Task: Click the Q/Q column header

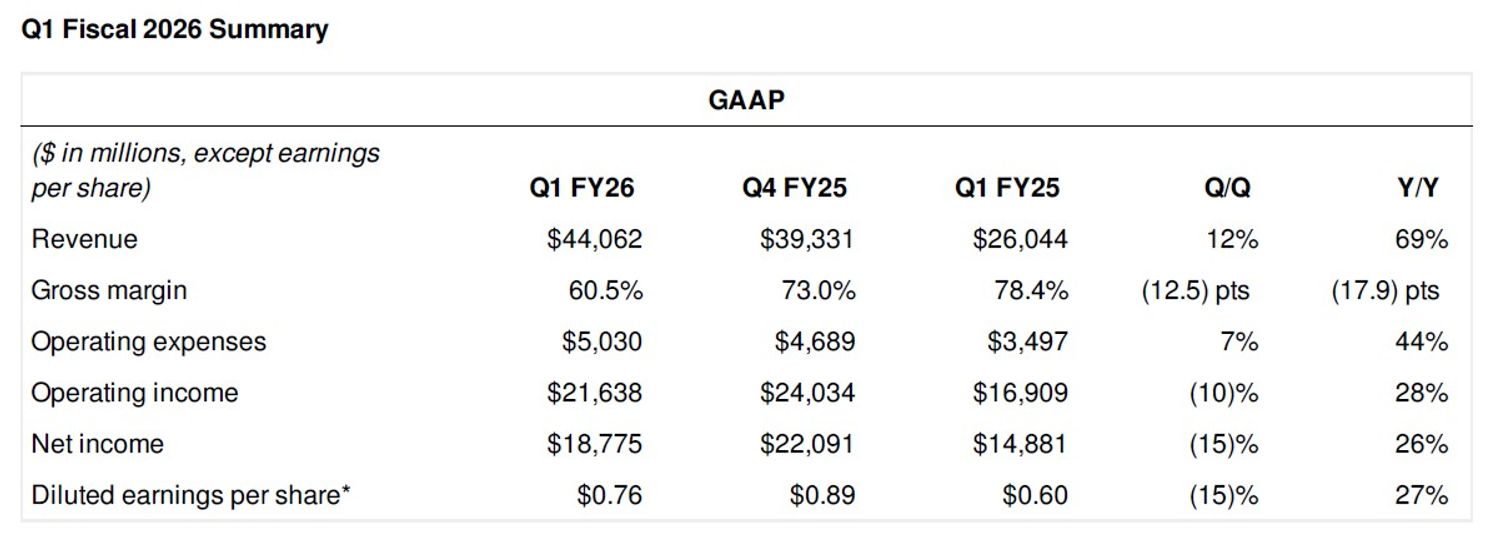Action: pos(1227,188)
